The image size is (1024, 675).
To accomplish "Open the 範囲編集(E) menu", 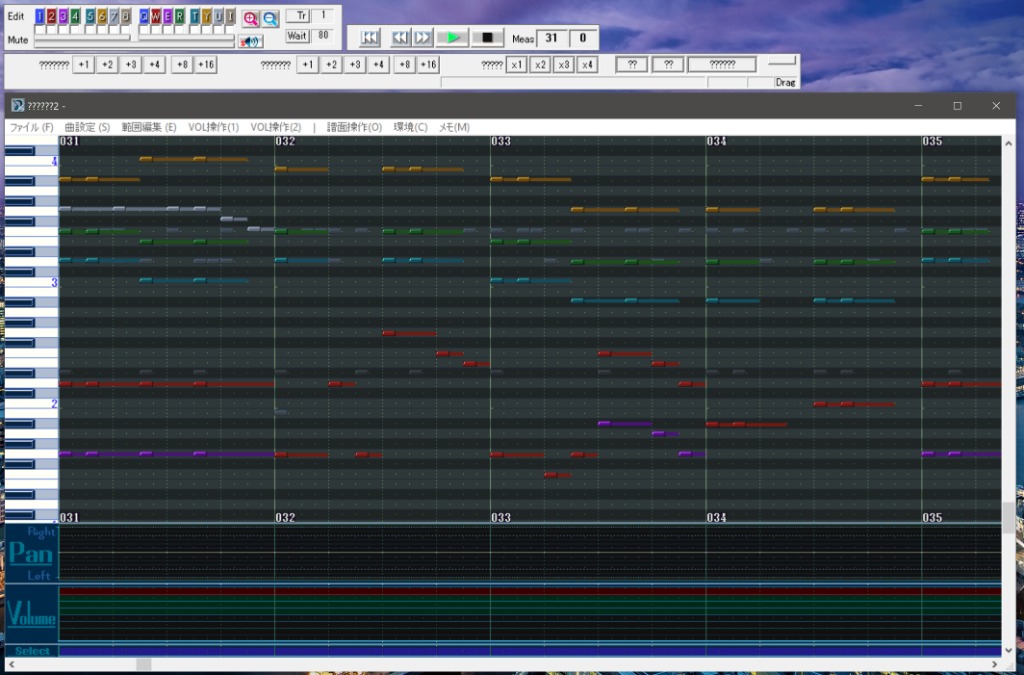I will 149,127.
